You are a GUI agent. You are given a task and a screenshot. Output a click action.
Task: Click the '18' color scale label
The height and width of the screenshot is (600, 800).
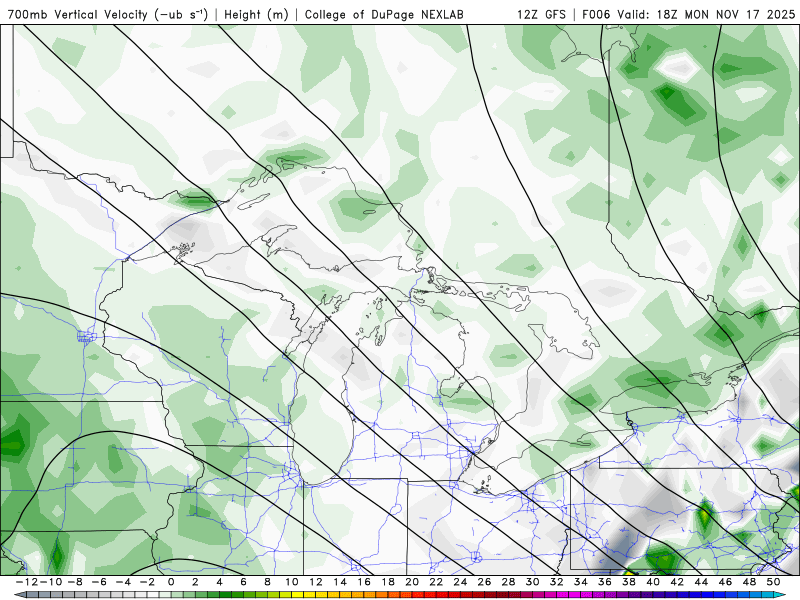tap(388, 582)
